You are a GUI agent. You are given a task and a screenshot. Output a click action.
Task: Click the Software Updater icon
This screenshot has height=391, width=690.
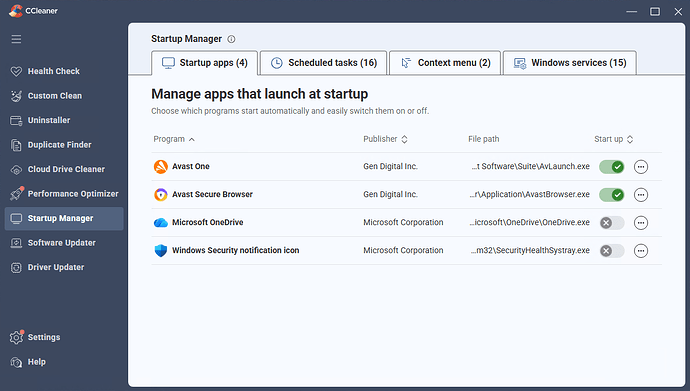[16, 243]
